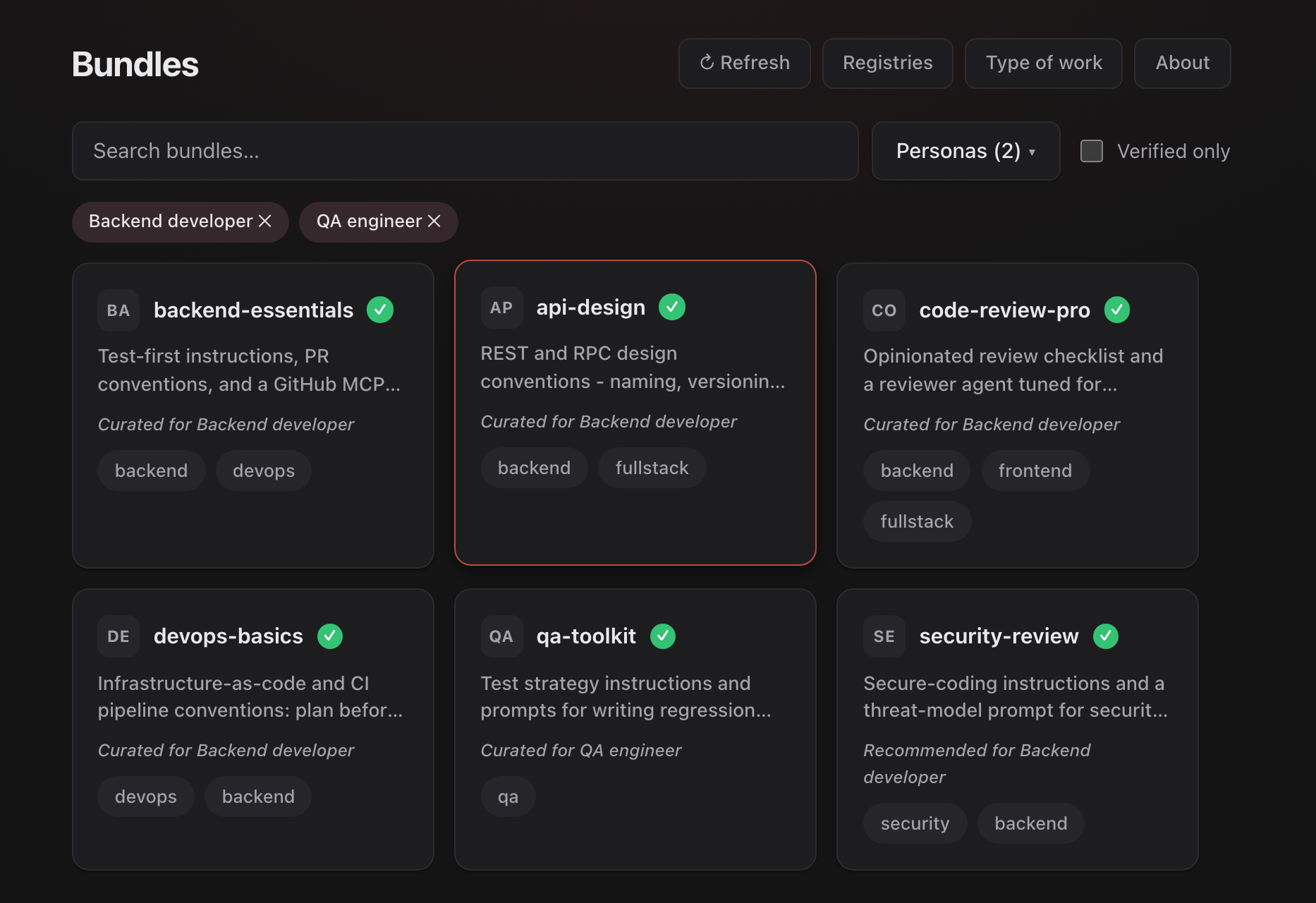Select the devops tag on backend-essentials

264,471
